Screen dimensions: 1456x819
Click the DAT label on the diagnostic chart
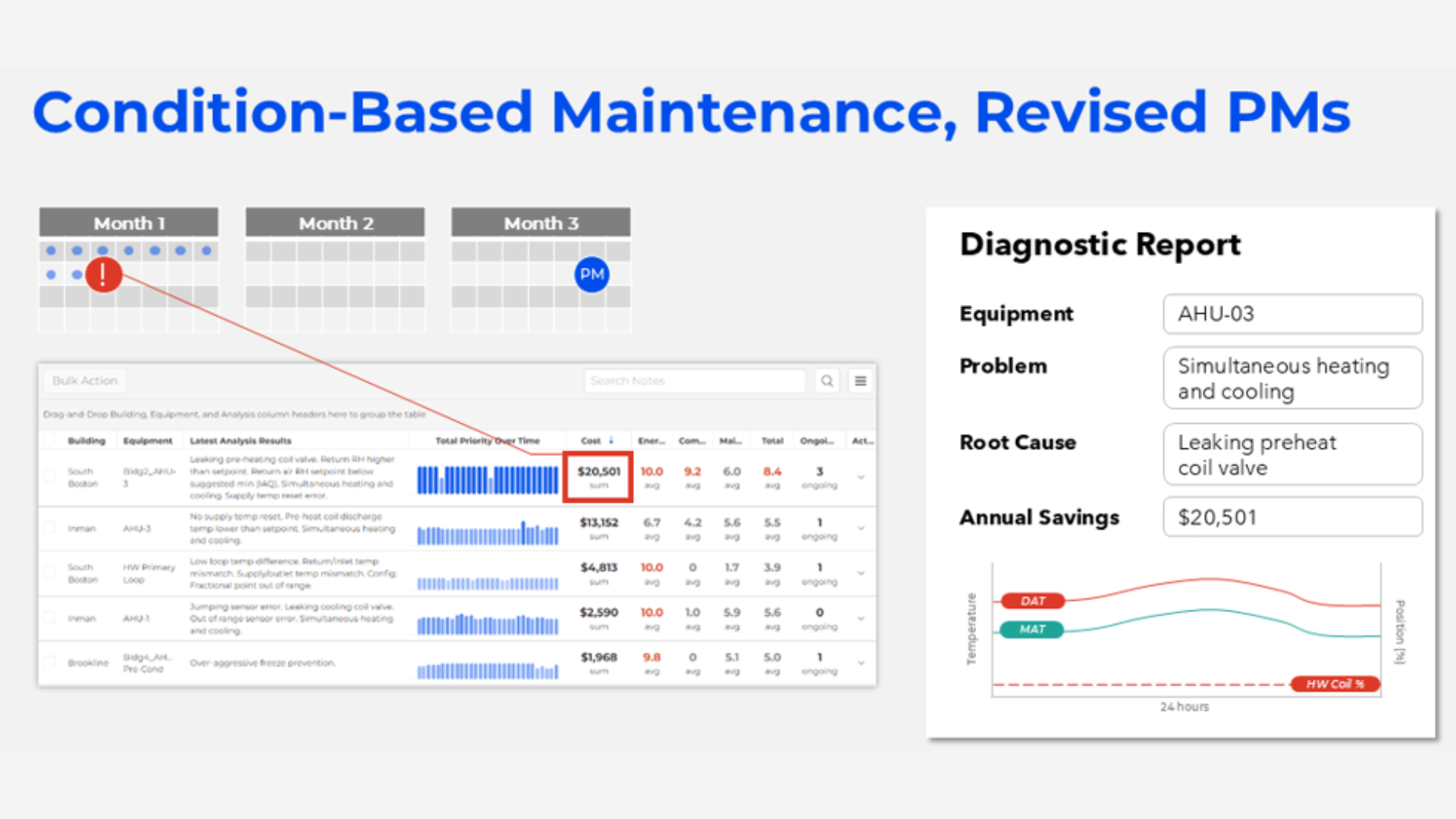1032,601
